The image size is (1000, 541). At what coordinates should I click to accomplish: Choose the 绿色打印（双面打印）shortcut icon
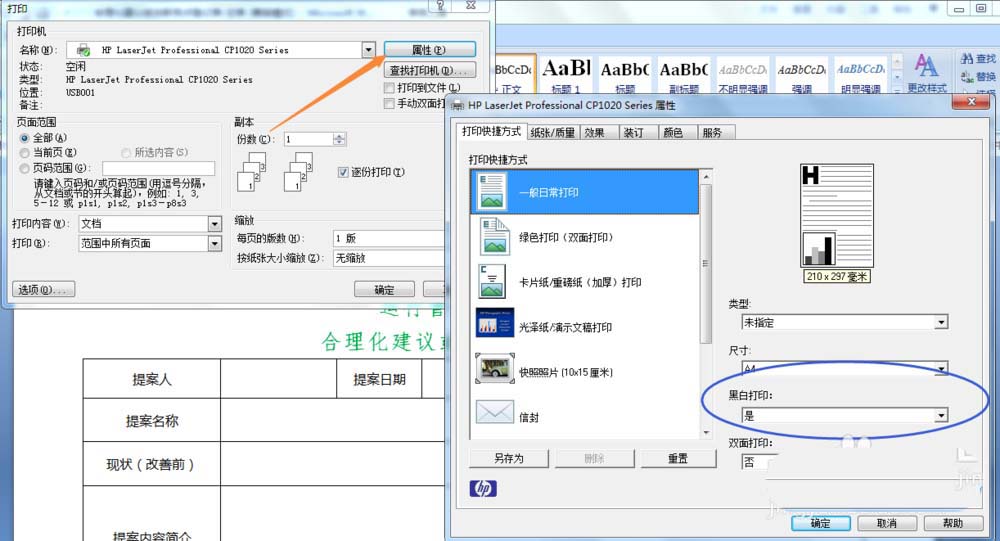coord(494,237)
